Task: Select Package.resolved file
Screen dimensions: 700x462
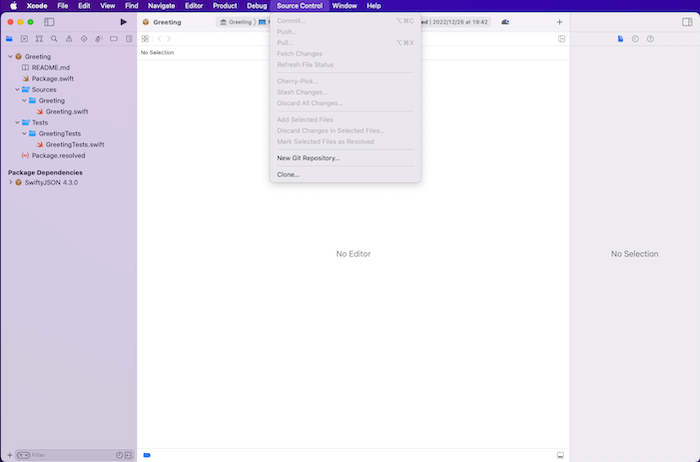Action: [58, 156]
